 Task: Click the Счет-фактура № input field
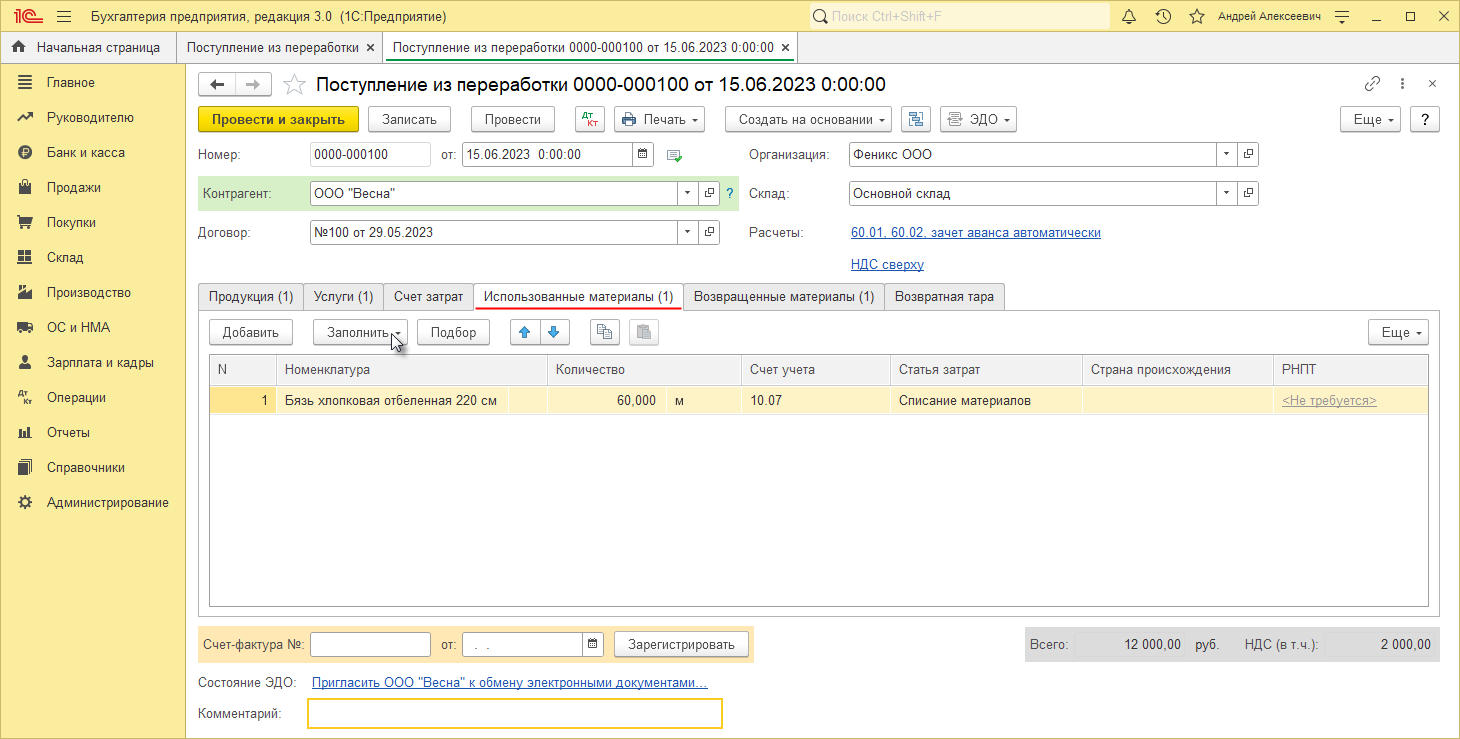tap(370, 645)
